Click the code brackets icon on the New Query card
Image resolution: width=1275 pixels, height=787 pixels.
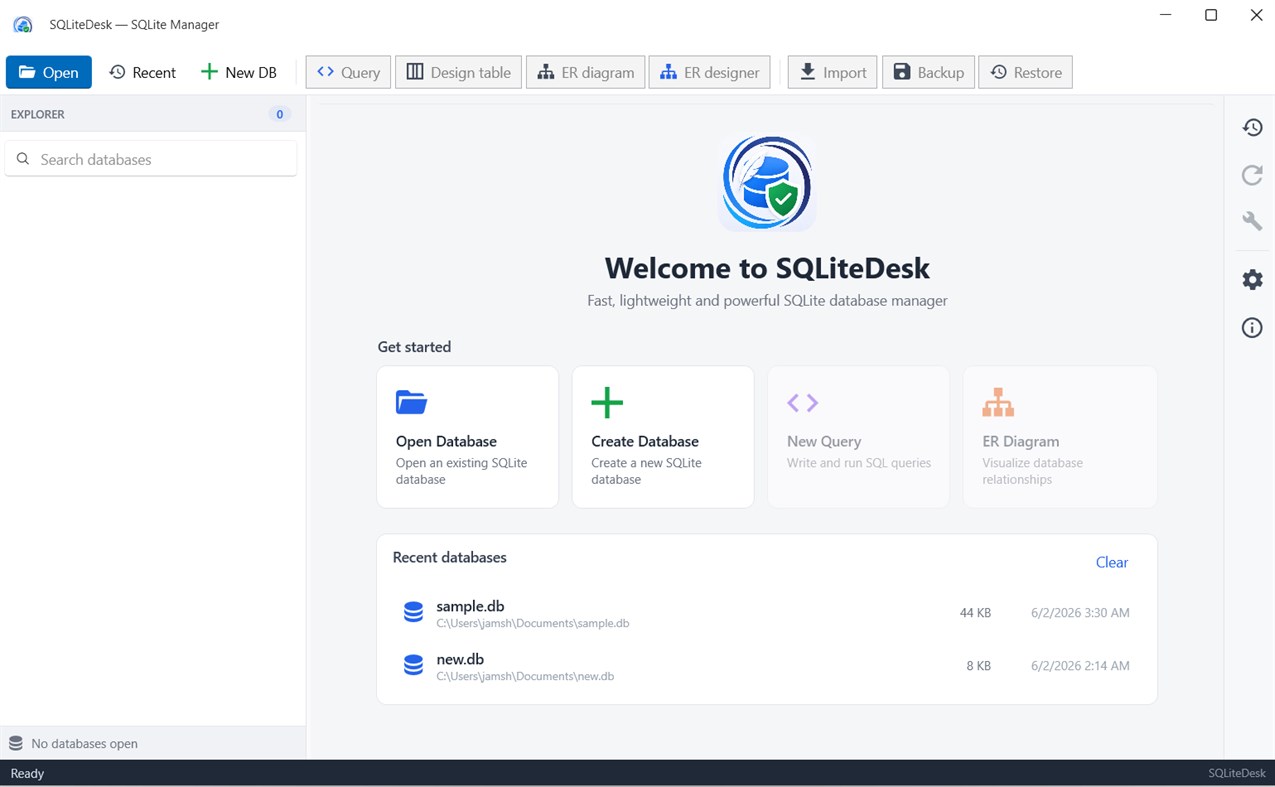[803, 402]
